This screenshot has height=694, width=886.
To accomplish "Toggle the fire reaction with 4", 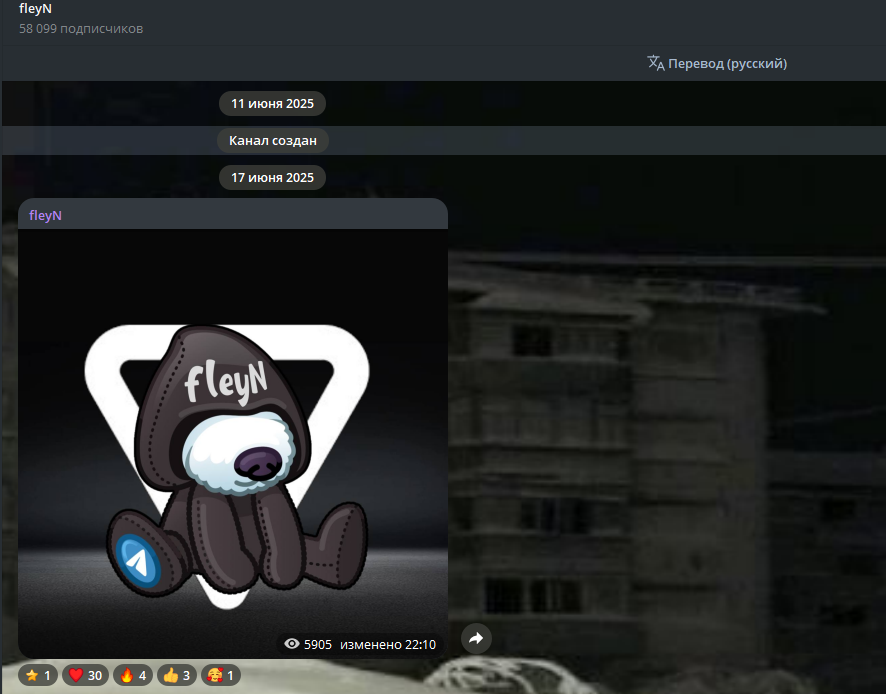I will 133,675.
